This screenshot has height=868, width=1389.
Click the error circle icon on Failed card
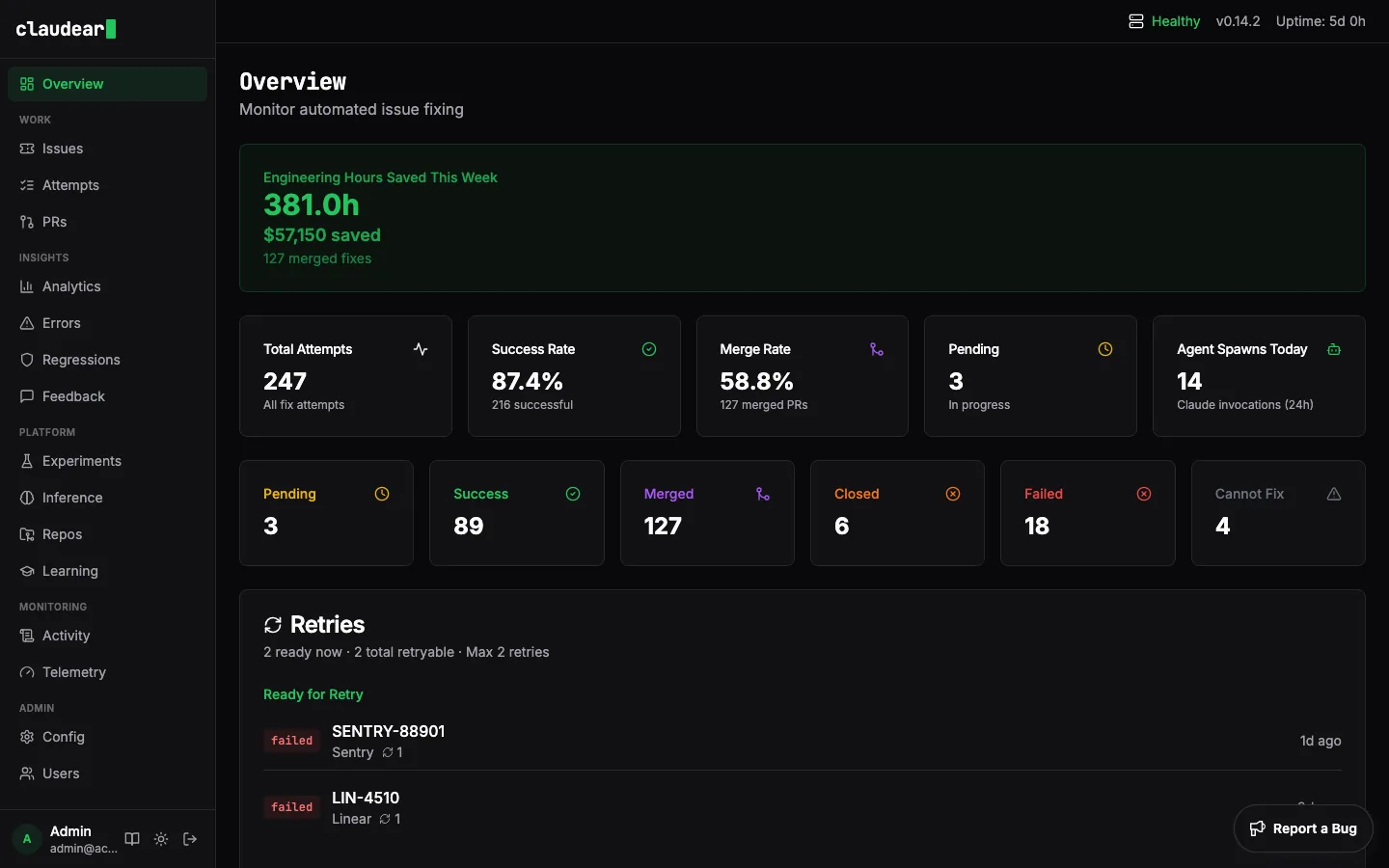pyautogui.click(x=1143, y=494)
